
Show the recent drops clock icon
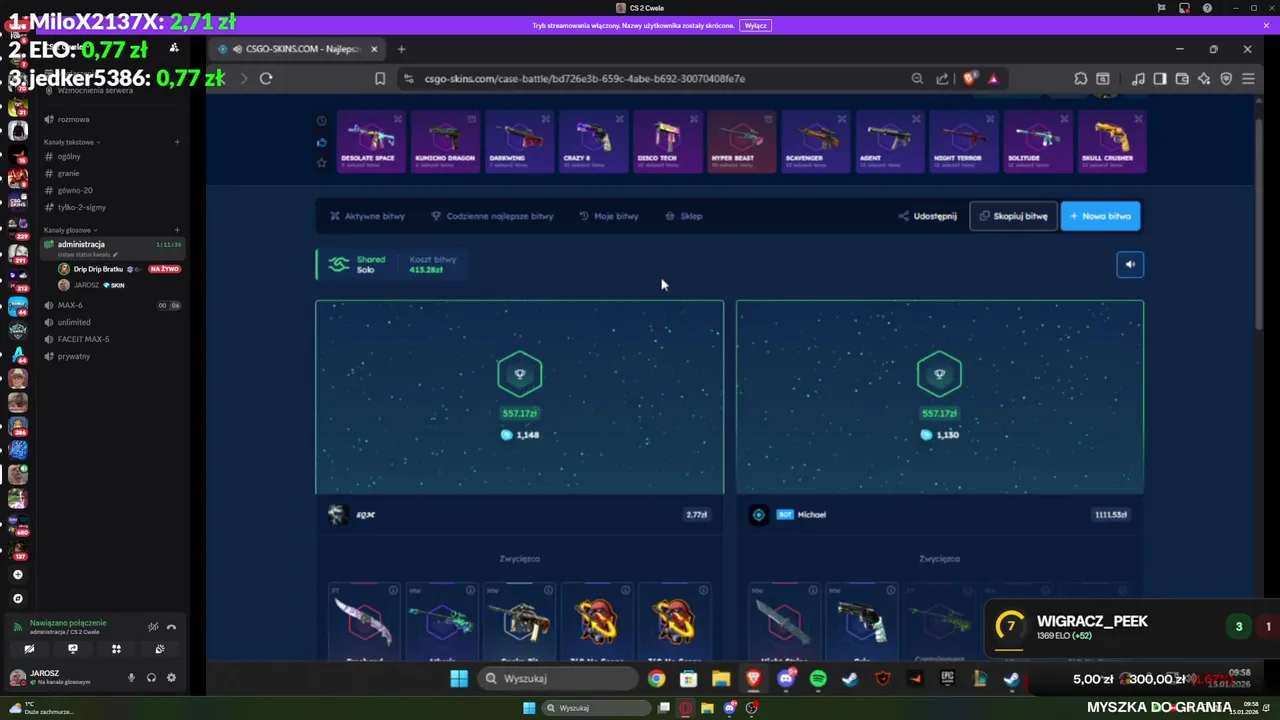[321, 121]
